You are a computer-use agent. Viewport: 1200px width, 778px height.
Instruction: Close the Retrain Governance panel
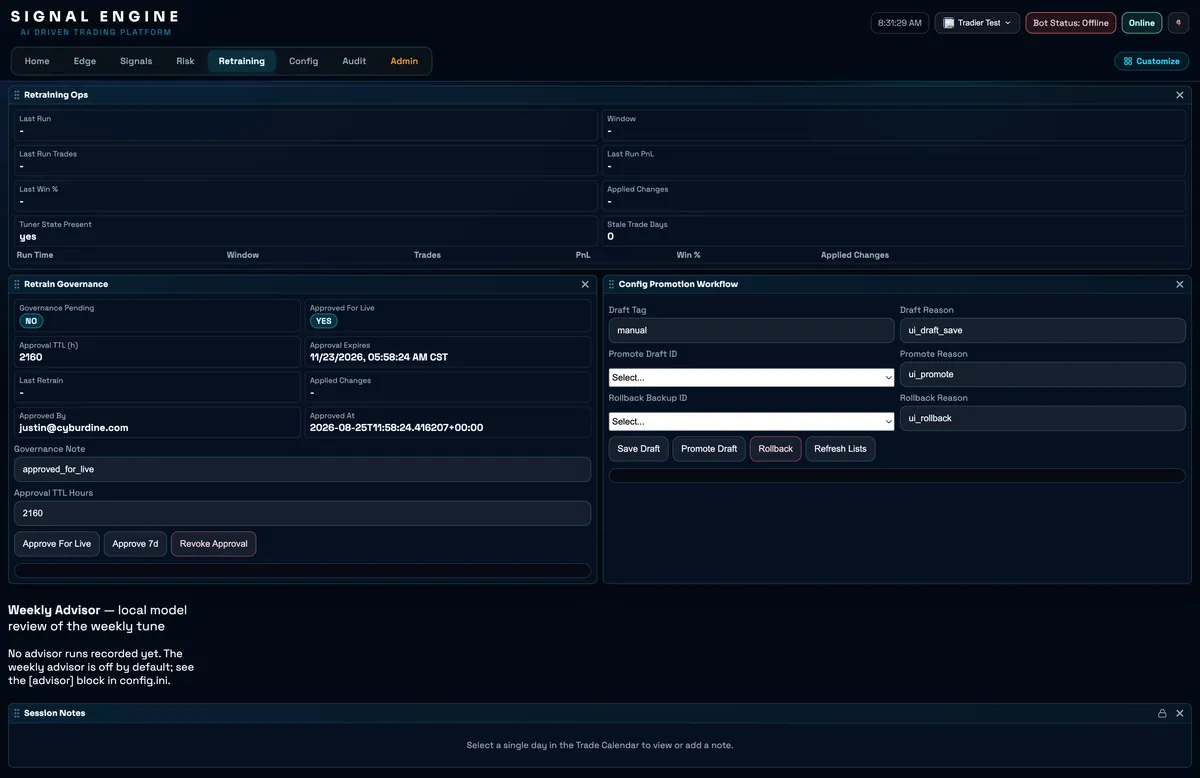(586, 284)
